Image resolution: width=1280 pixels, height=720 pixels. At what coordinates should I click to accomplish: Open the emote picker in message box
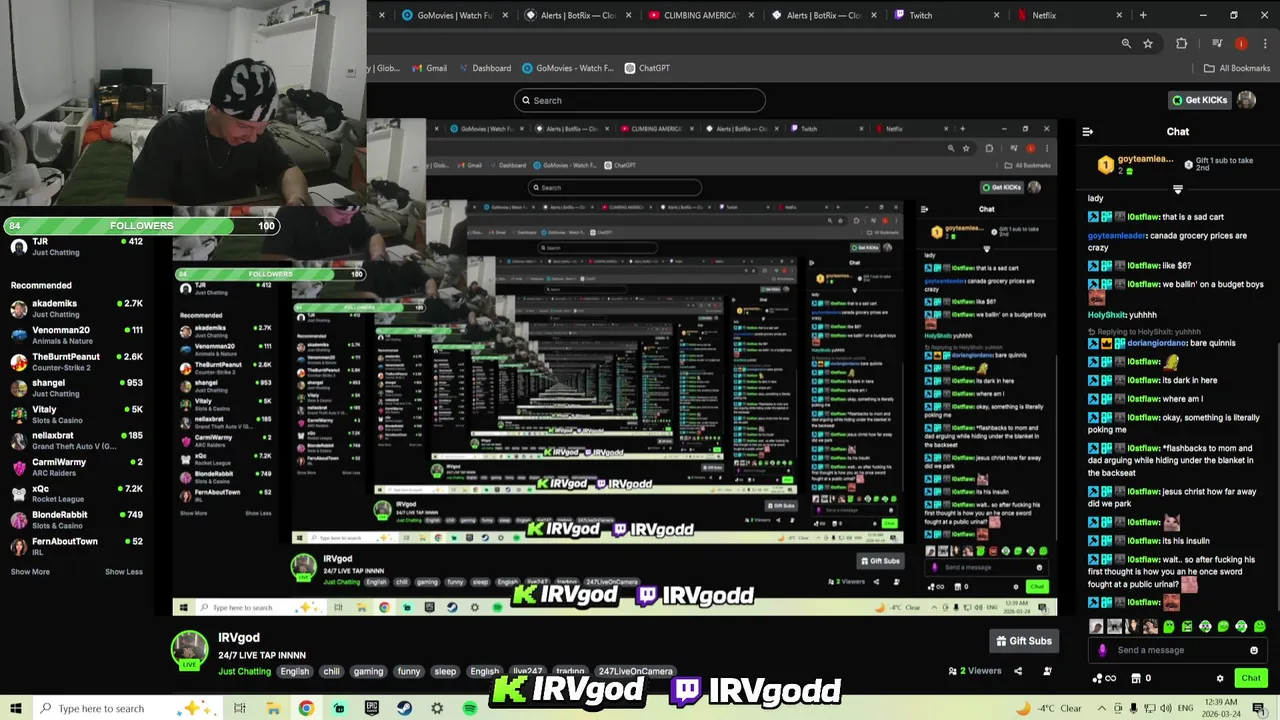[x=1254, y=650]
